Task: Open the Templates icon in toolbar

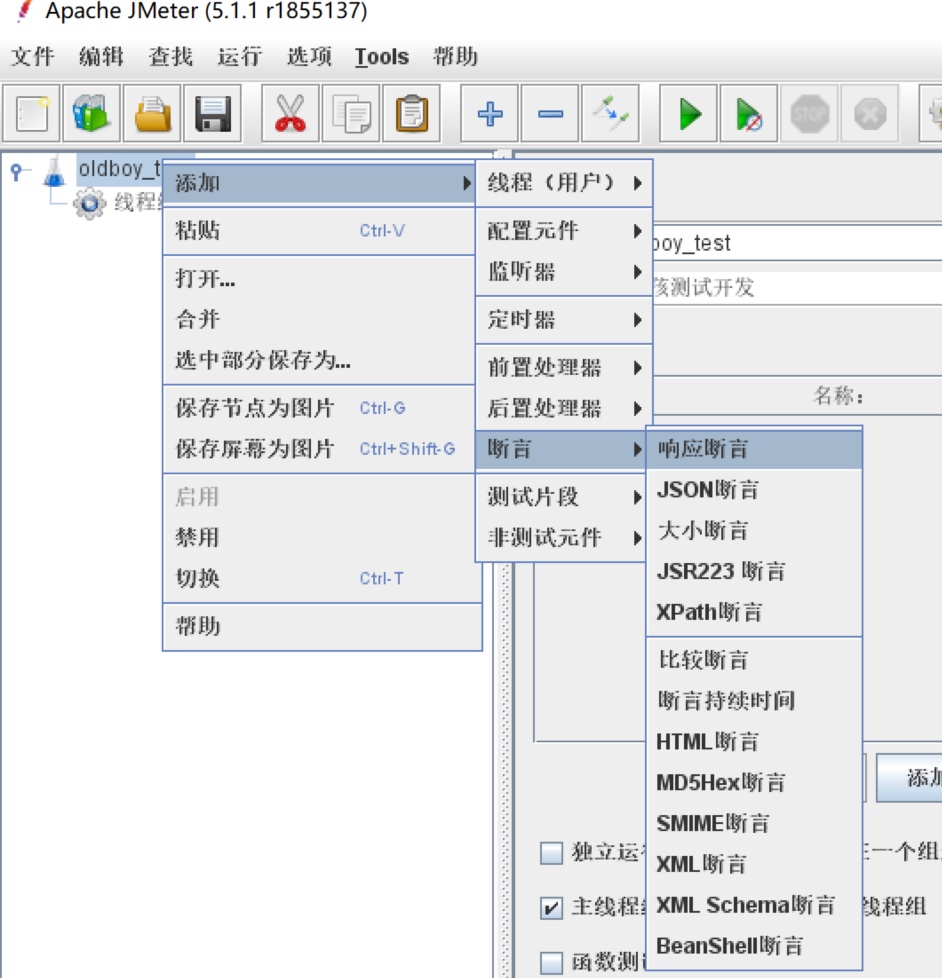Action: coord(92,114)
